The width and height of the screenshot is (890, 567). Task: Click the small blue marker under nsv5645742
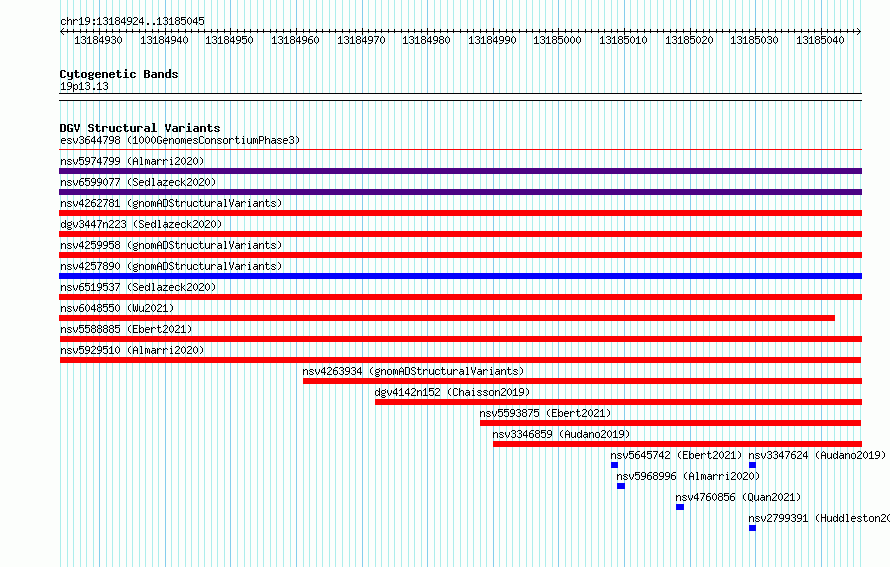pyautogui.click(x=614, y=465)
